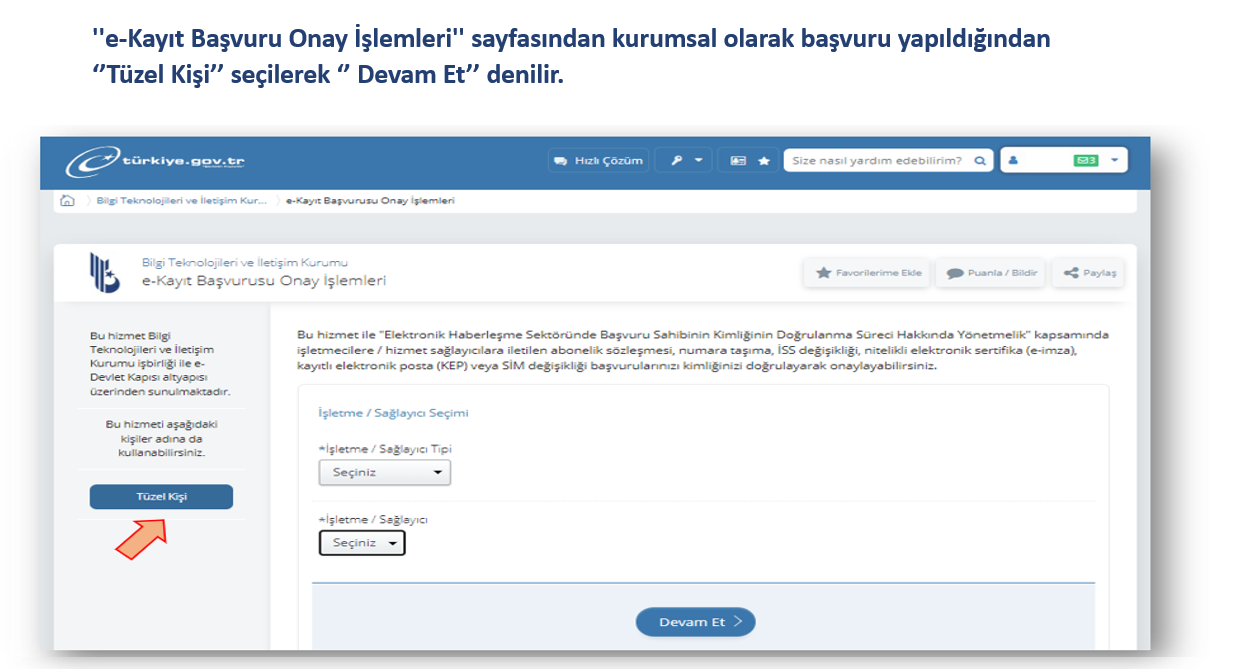The image size is (1245, 669).
Task: Click the Paylaş share button
Action: tap(1089, 273)
